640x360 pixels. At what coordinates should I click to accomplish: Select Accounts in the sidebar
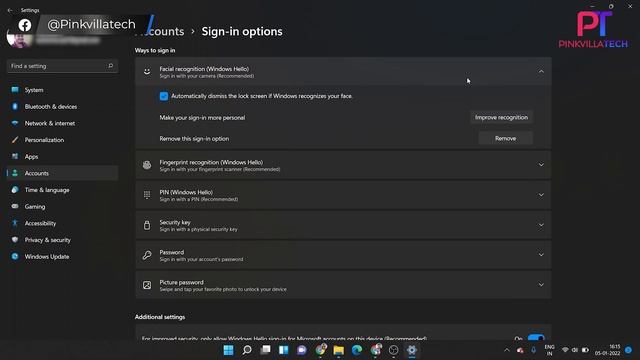(62, 173)
